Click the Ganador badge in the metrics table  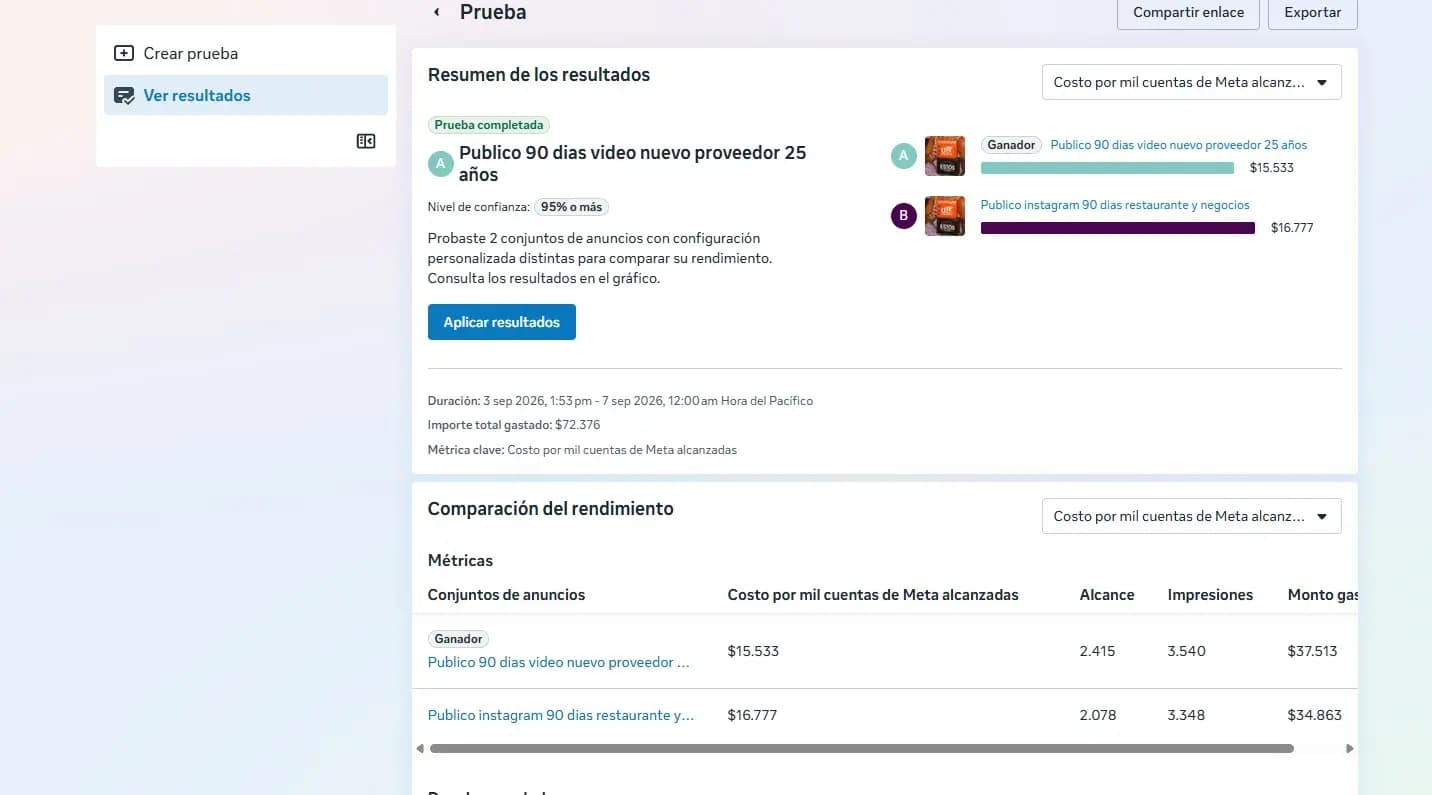pos(459,639)
